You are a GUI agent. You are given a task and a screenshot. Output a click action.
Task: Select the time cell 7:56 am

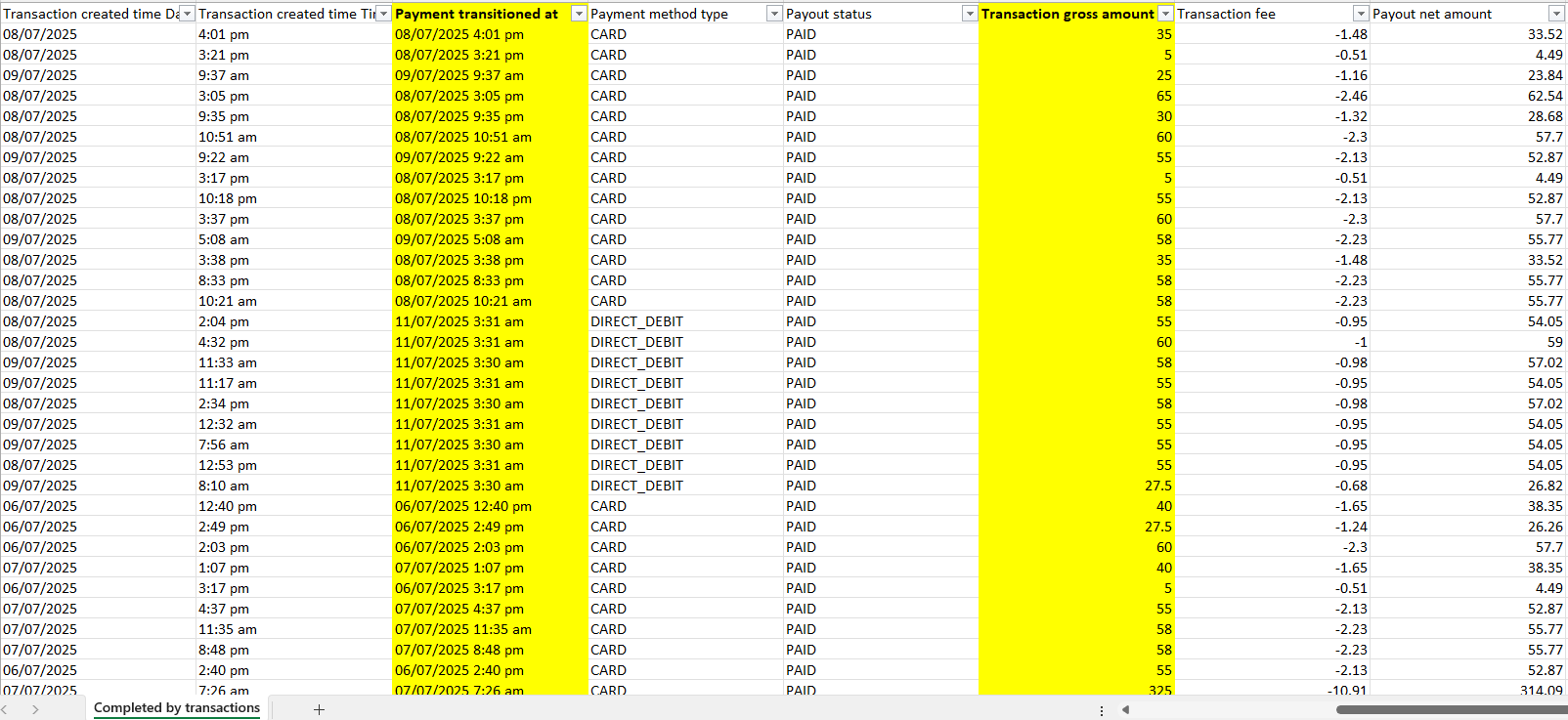(x=294, y=445)
